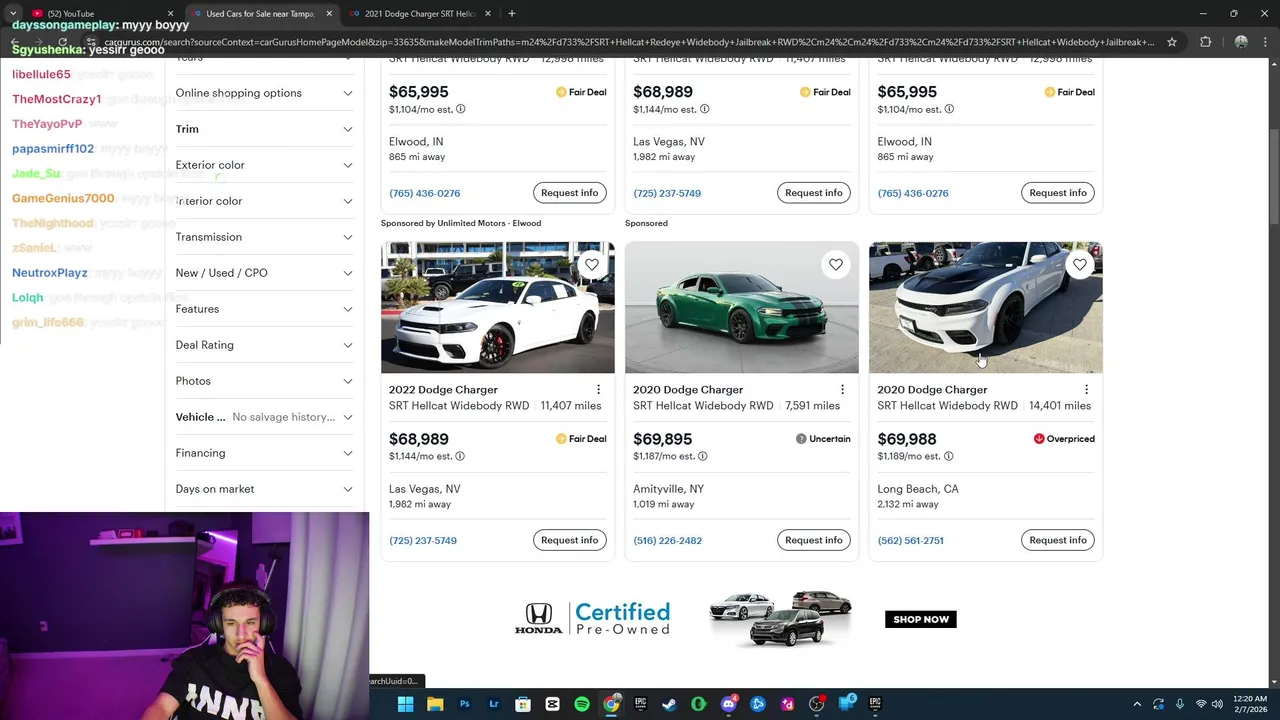Favorite the green 2020 Dodge Charger
Image resolution: width=1280 pixels, height=720 pixels.
(836, 265)
